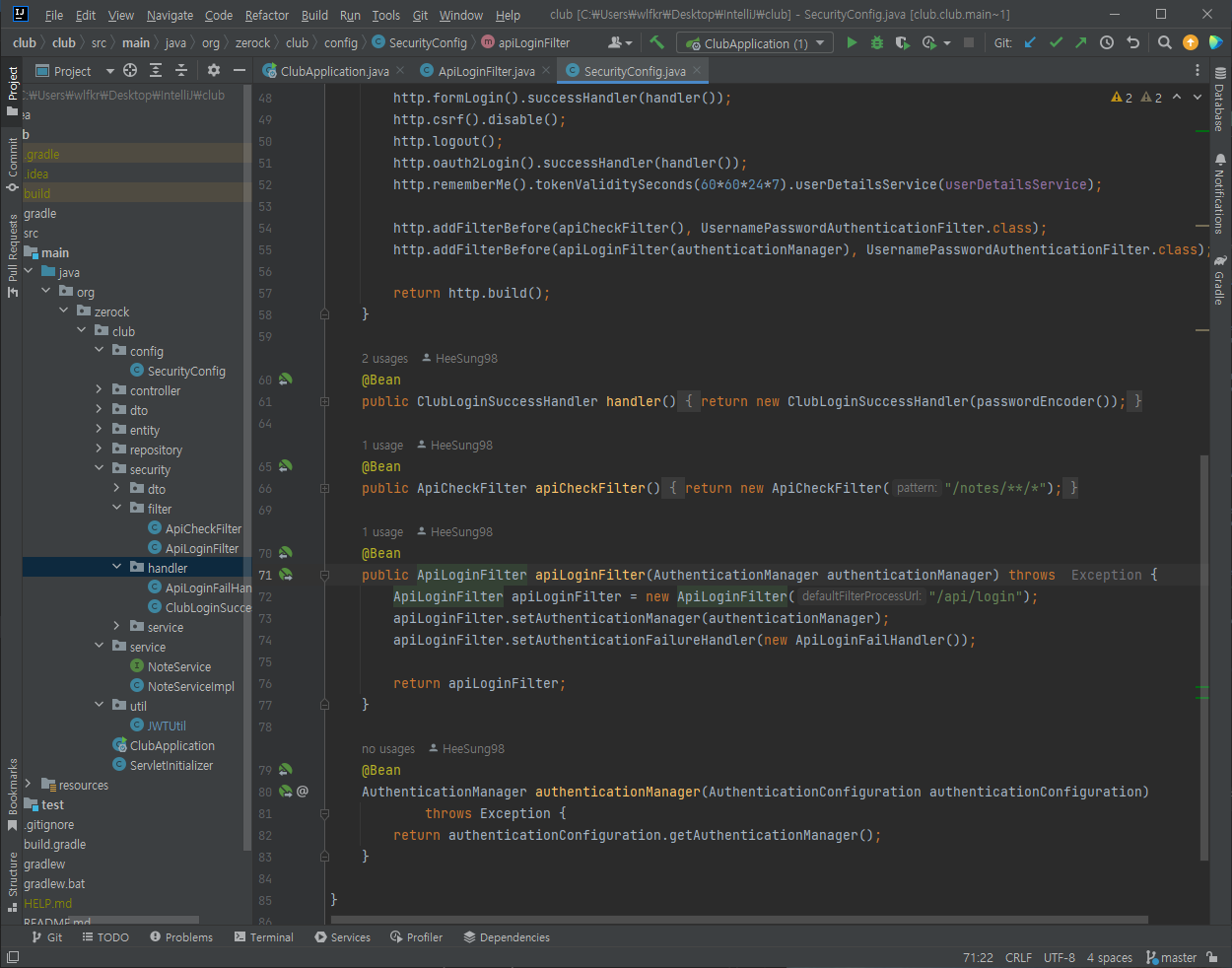Screen dimensions: 1232x968
Task: Show Git history with the clock icon
Action: click(x=1107, y=42)
